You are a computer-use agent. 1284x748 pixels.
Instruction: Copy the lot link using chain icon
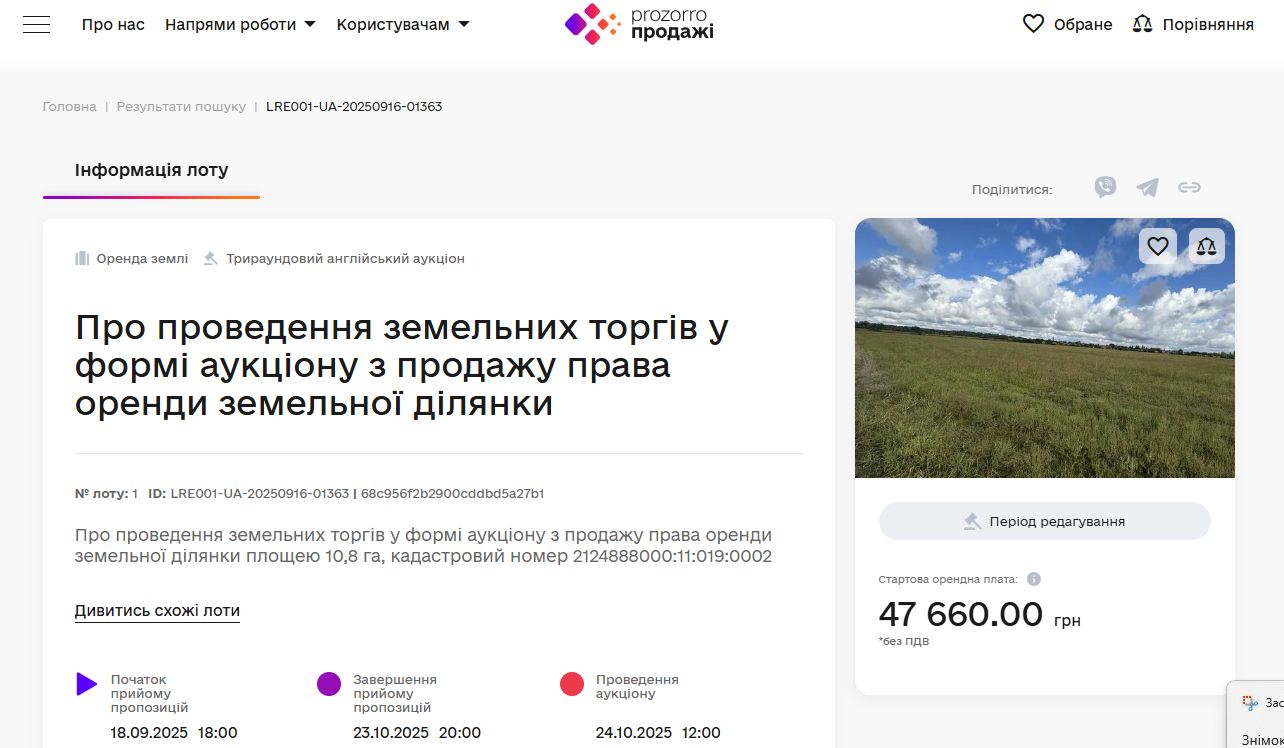[1189, 188]
